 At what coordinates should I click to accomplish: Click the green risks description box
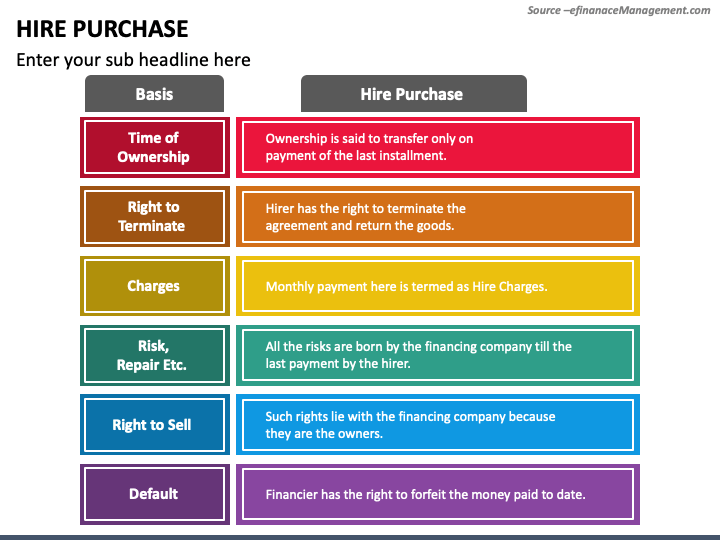coord(438,355)
